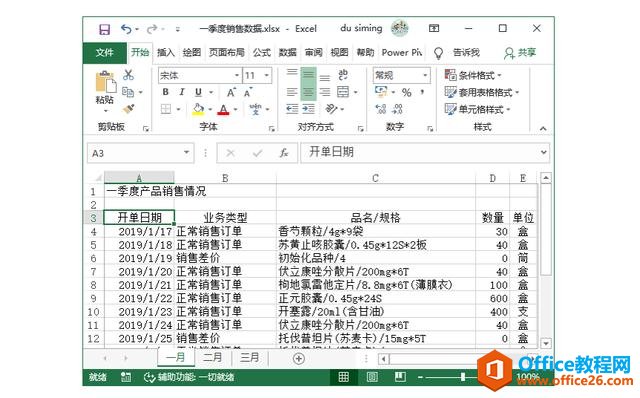640x398 pixels.
Task: Open 条件格式 conditional formatting menu
Action: 473,75
